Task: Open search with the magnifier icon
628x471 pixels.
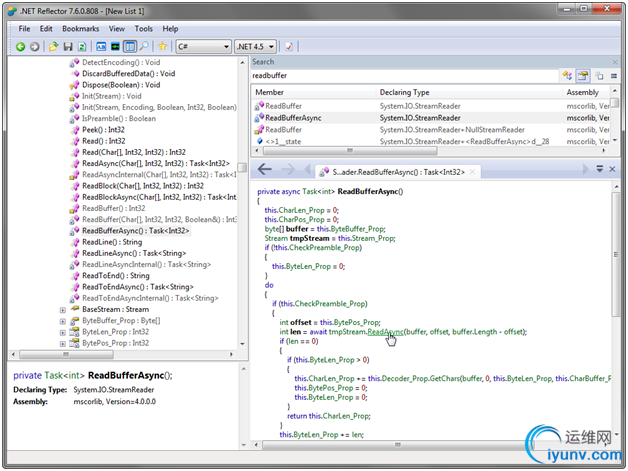Action: tap(144, 47)
